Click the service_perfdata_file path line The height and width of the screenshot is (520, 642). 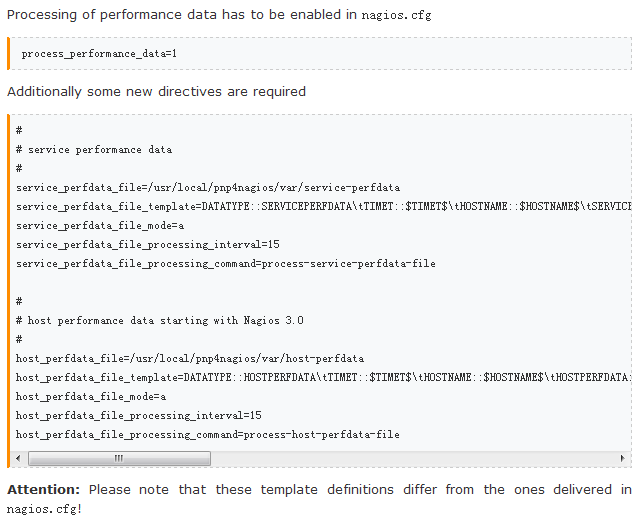[208, 187]
